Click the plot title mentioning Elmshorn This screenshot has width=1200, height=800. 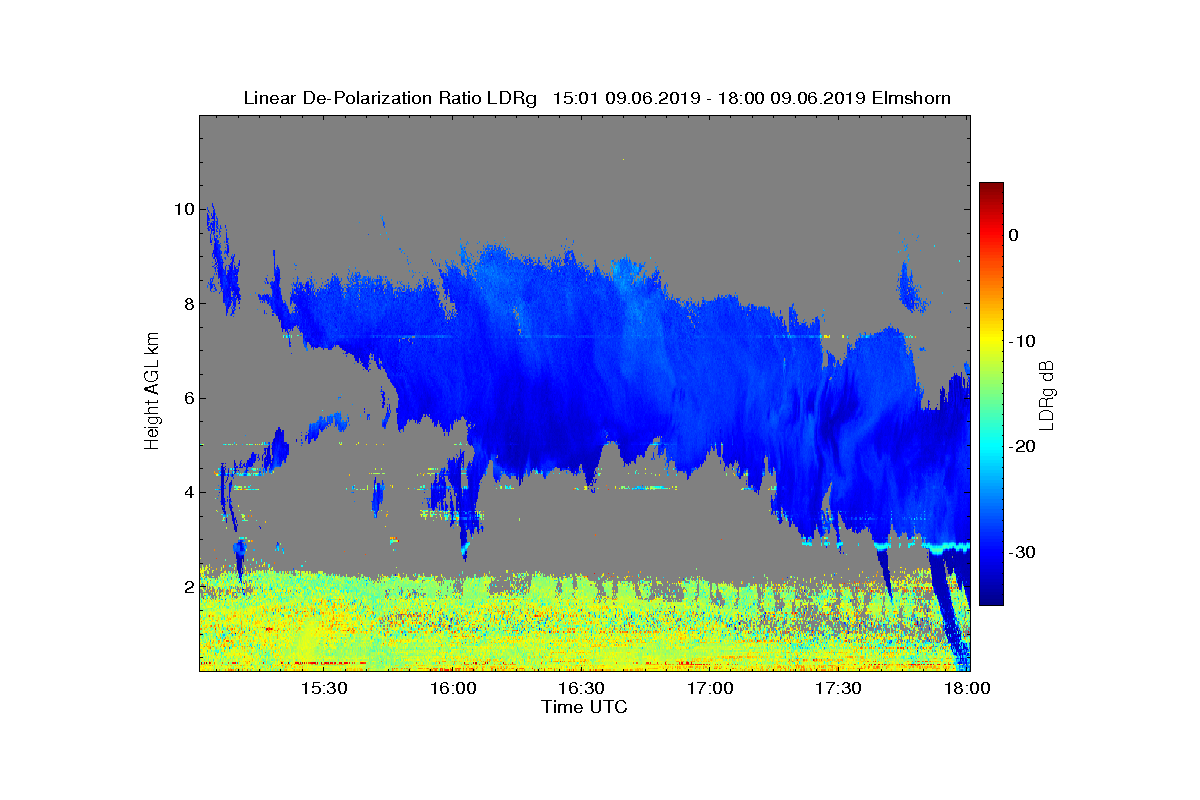597,98
